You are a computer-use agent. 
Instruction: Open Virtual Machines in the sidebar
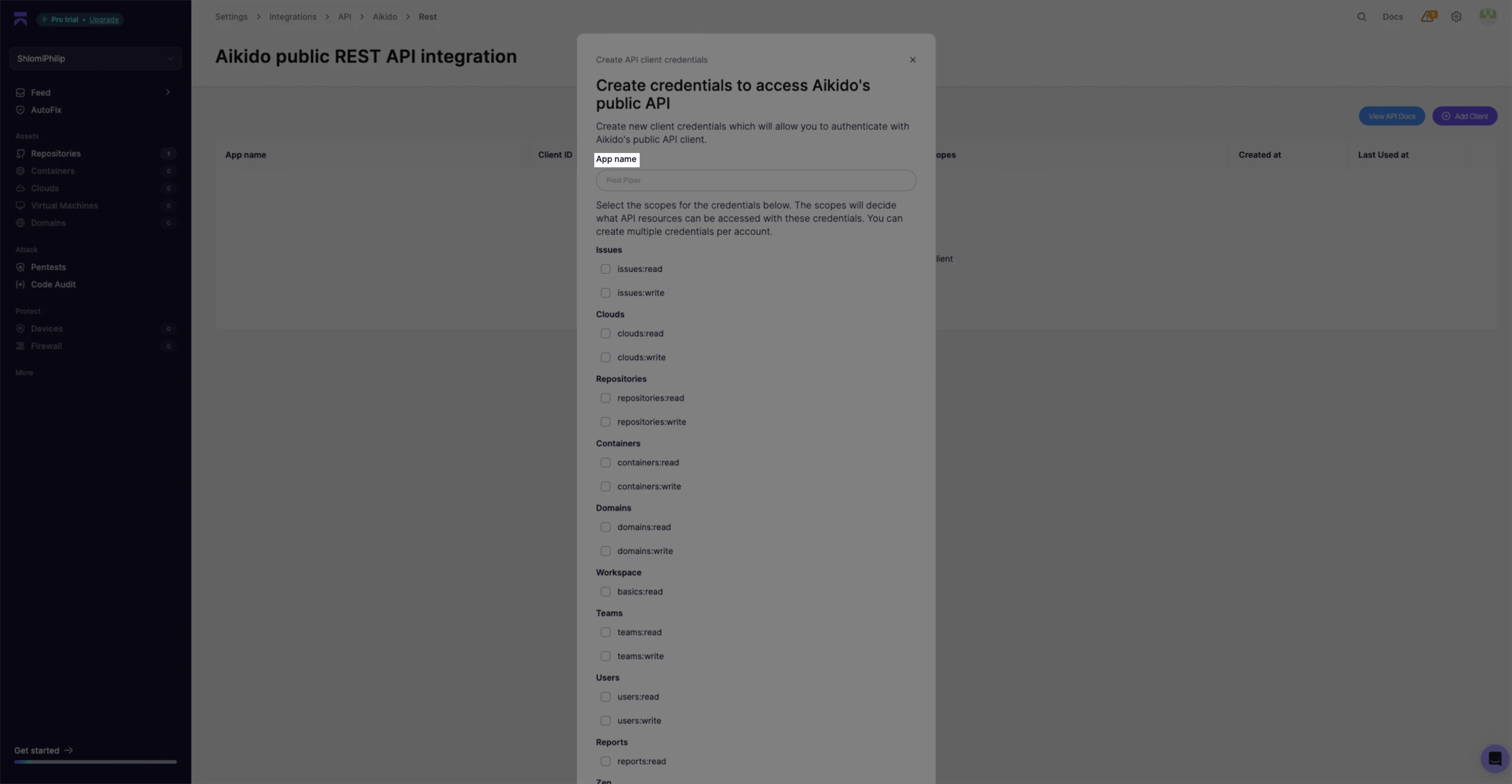64,206
